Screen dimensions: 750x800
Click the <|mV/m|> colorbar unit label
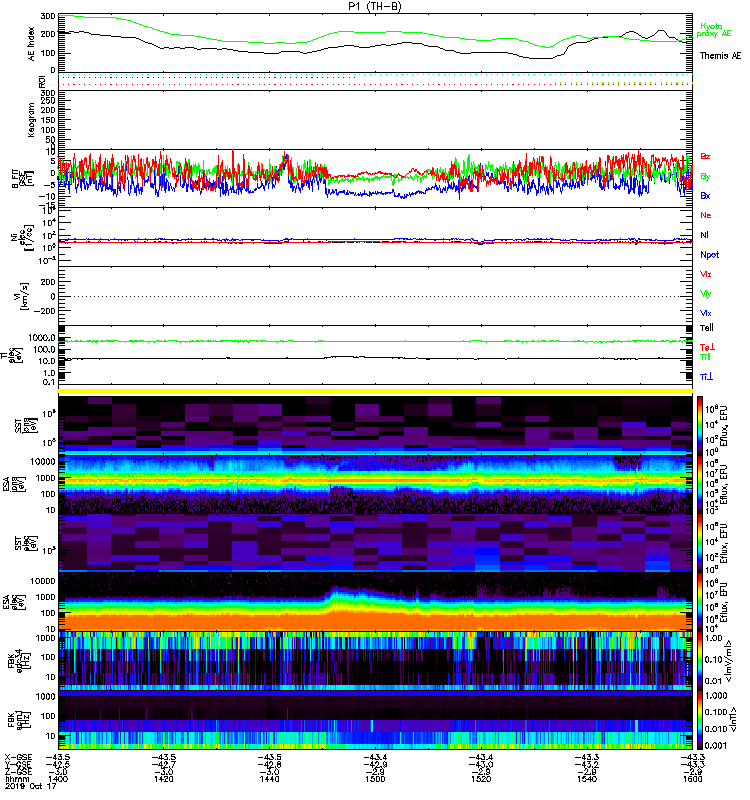730,661
